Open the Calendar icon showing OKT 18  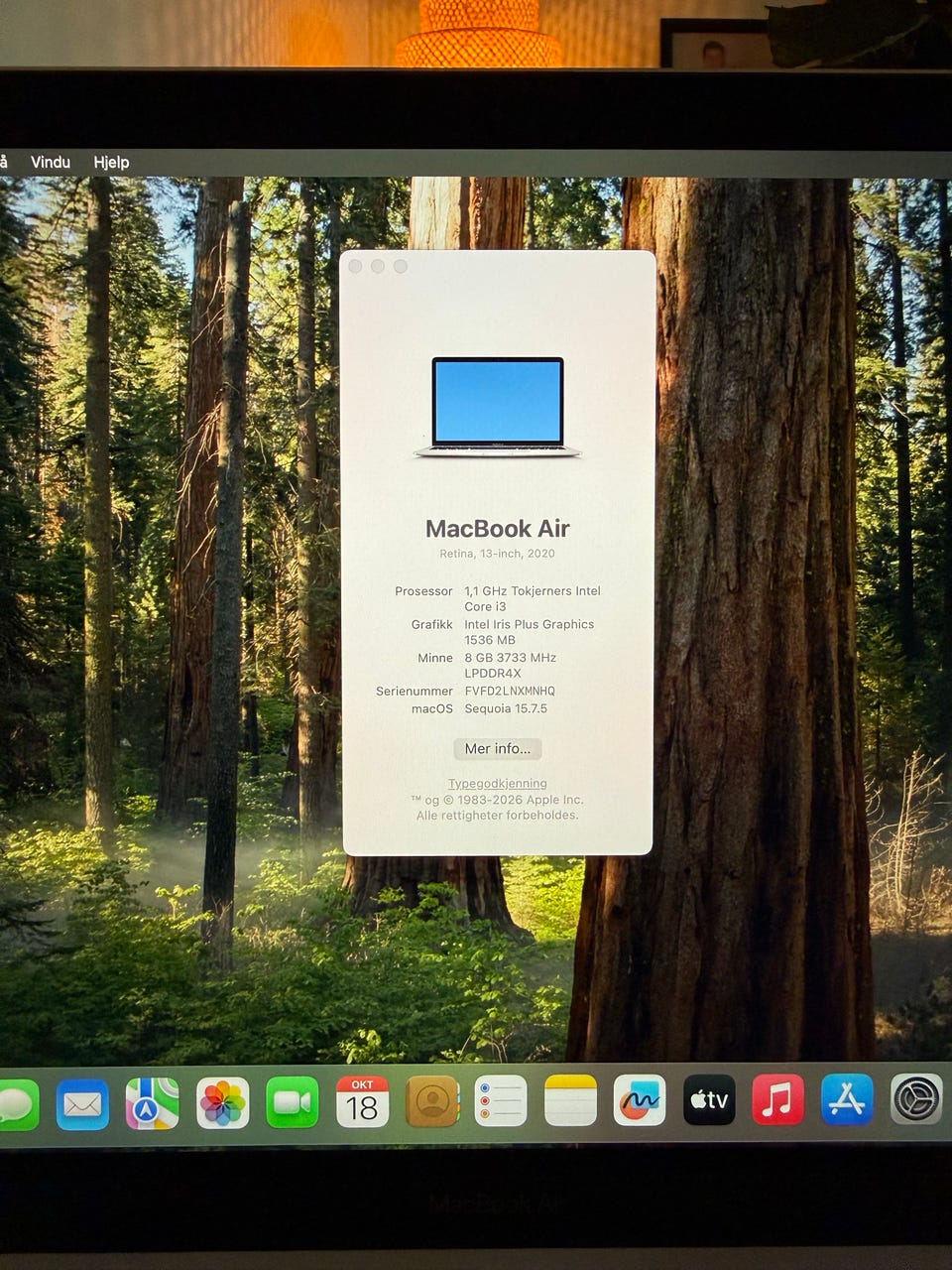(x=362, y=1101)
